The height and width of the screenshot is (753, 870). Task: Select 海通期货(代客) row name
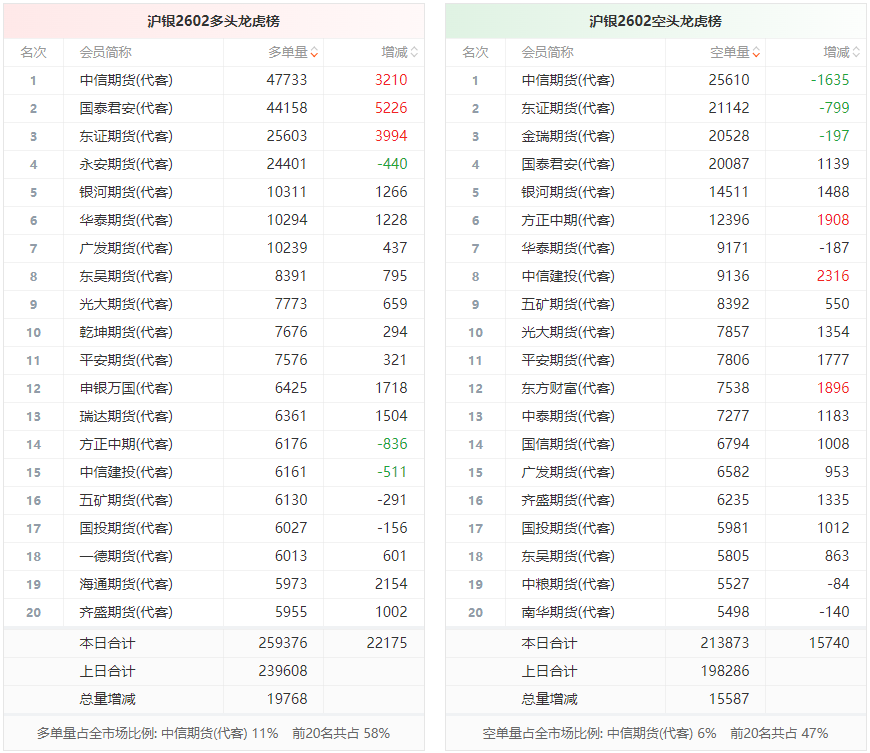126,584
